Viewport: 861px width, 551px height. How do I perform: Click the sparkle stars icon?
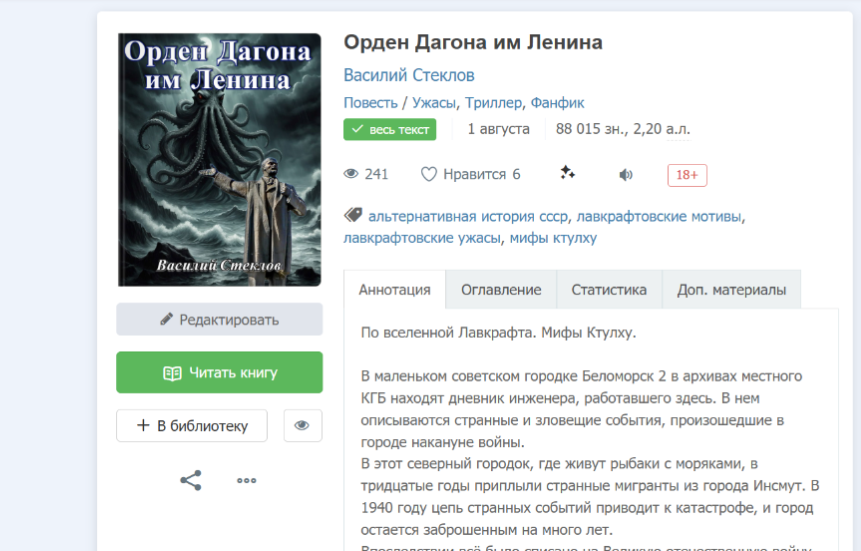[567, 173]
